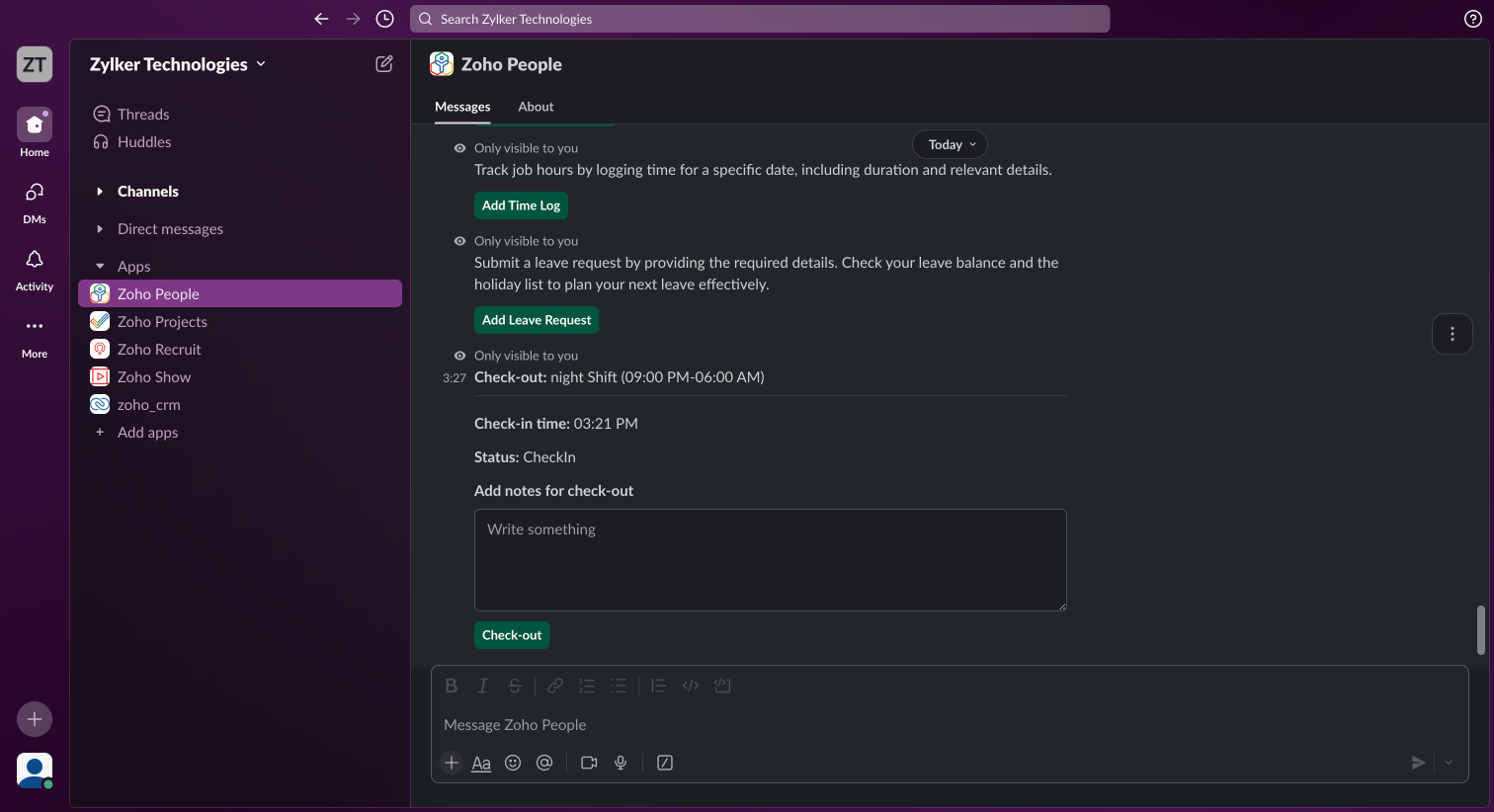Image resolution: width=1494 pixels, height=812 pixels.
Task: Insert a bulleted list
Action: click(x=619, y=686)
